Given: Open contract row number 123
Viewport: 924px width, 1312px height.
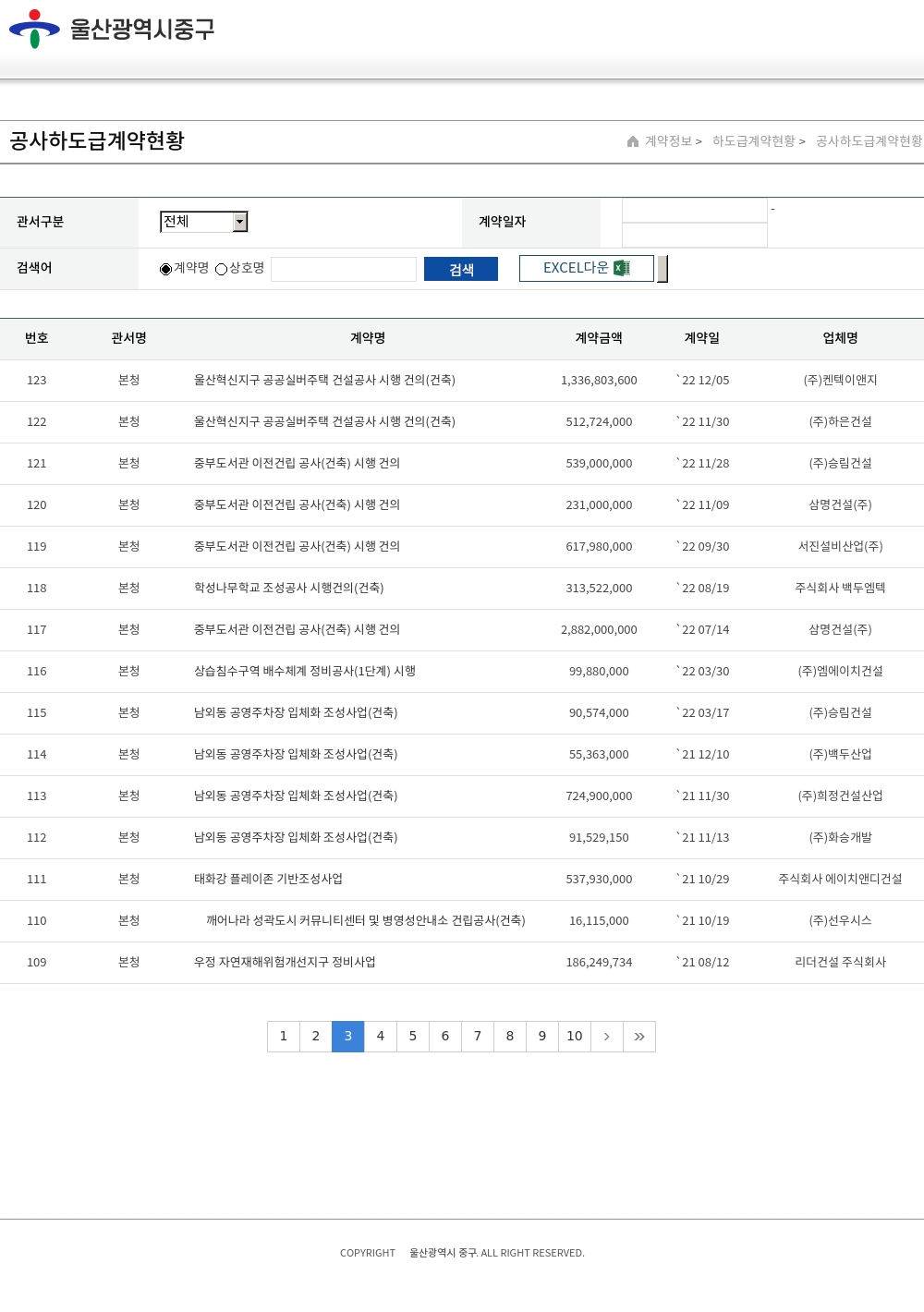Looking at the screenshot, I should [x=324, y=381].
